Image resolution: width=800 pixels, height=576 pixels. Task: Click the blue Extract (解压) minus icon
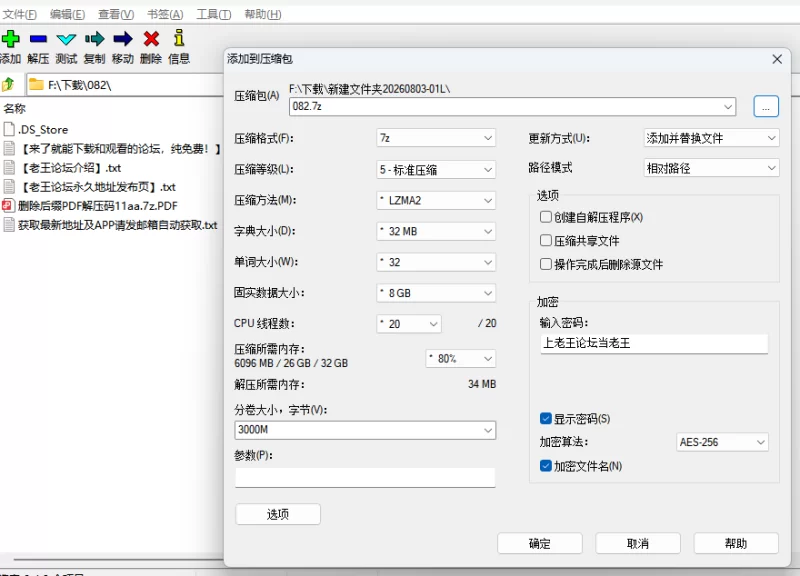pyautogui.click(x=38, y=39)
